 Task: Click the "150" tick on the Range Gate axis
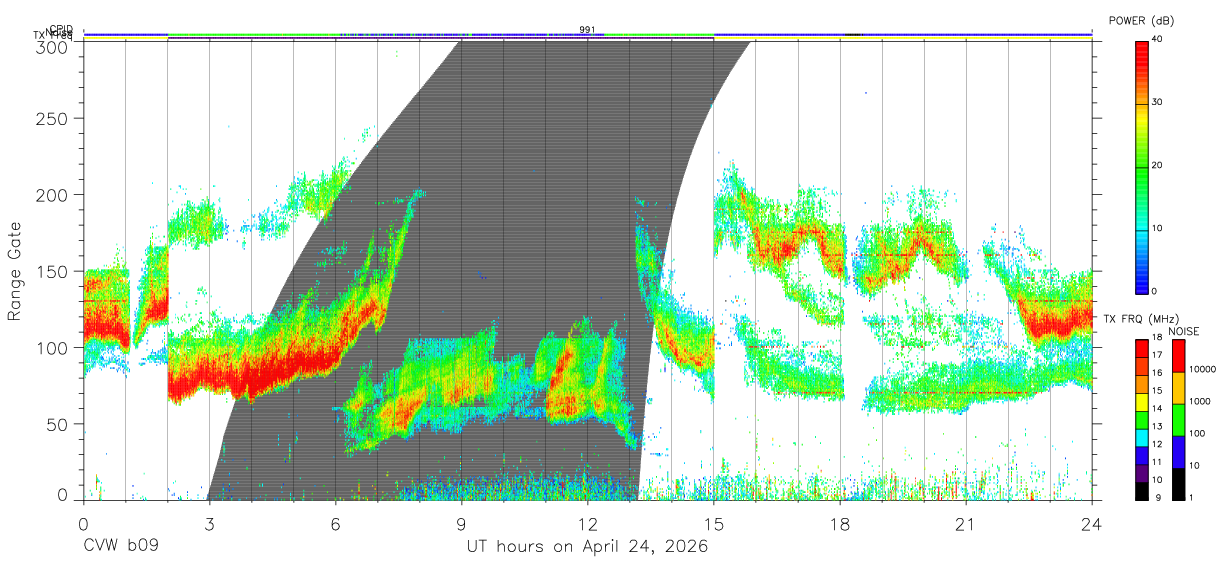[x=53, y=271]
